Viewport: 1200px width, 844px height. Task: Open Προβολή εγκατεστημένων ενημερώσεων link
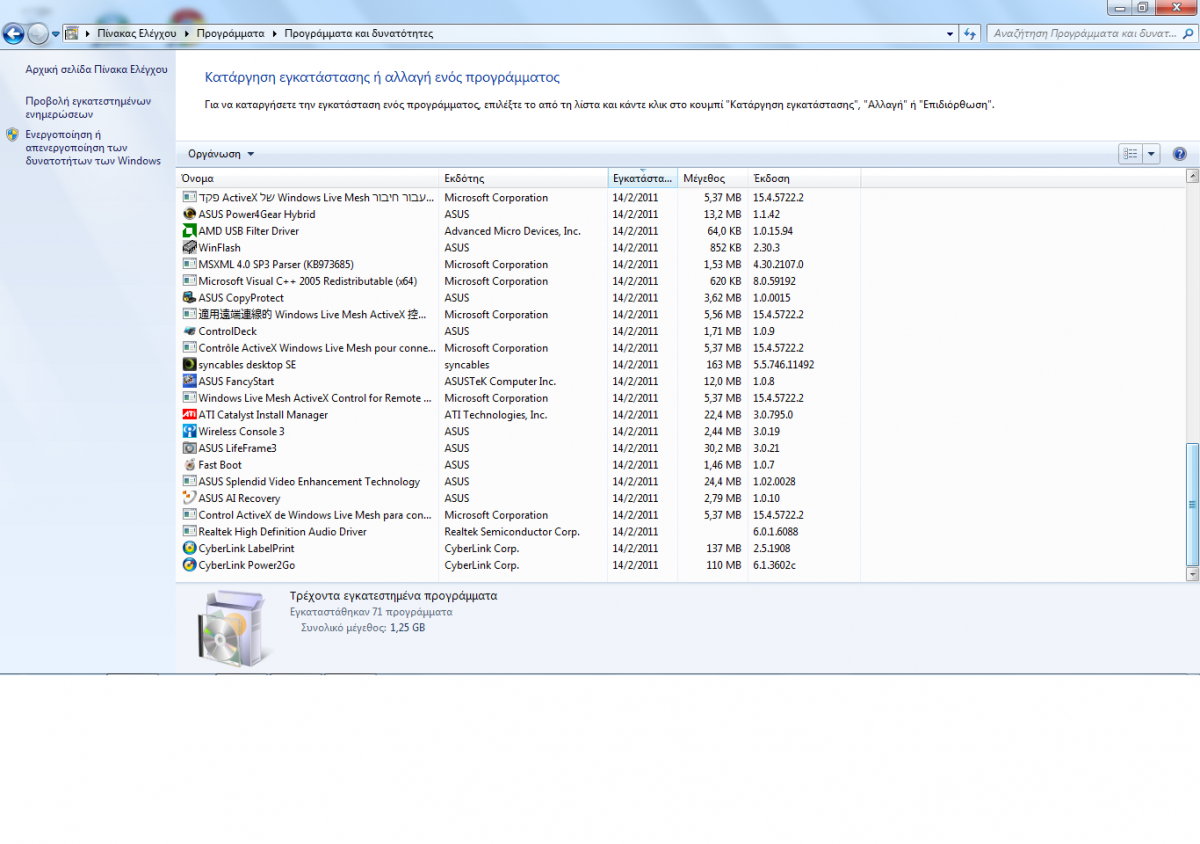[88, 107]
